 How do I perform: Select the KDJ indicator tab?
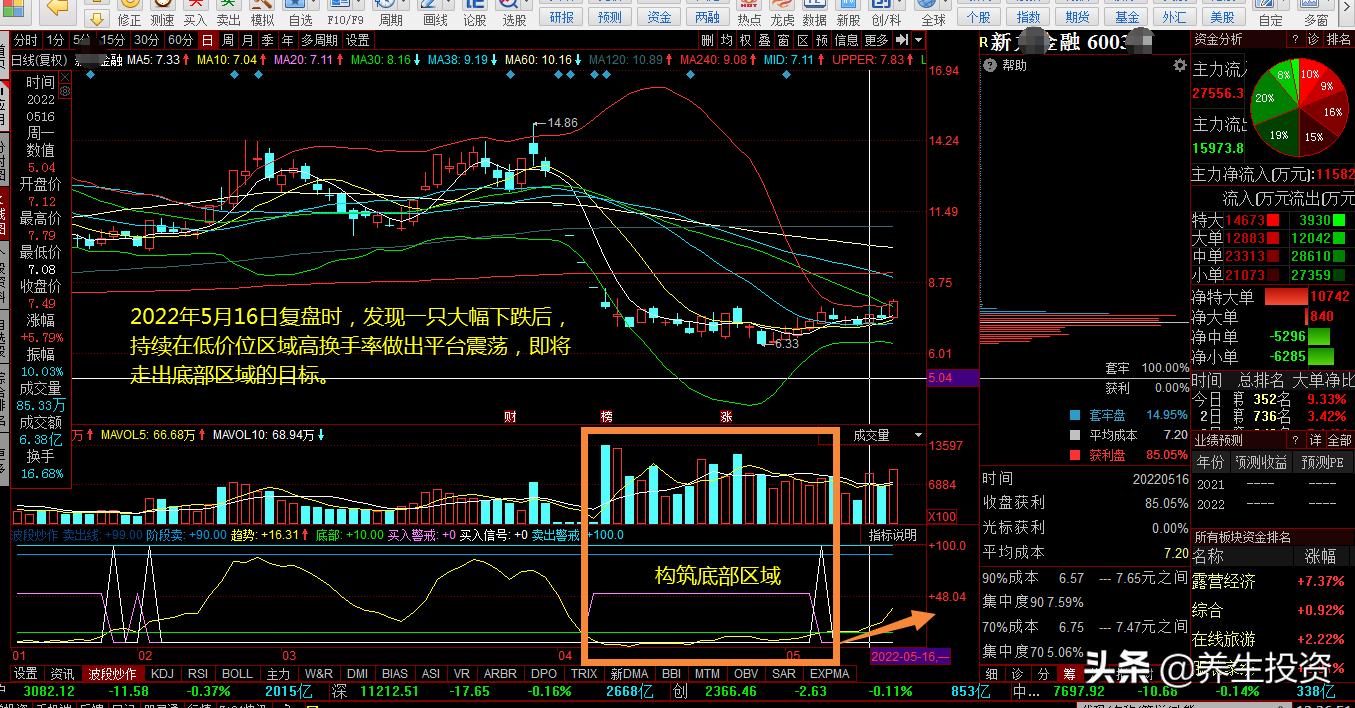click(x=161, y=674)
